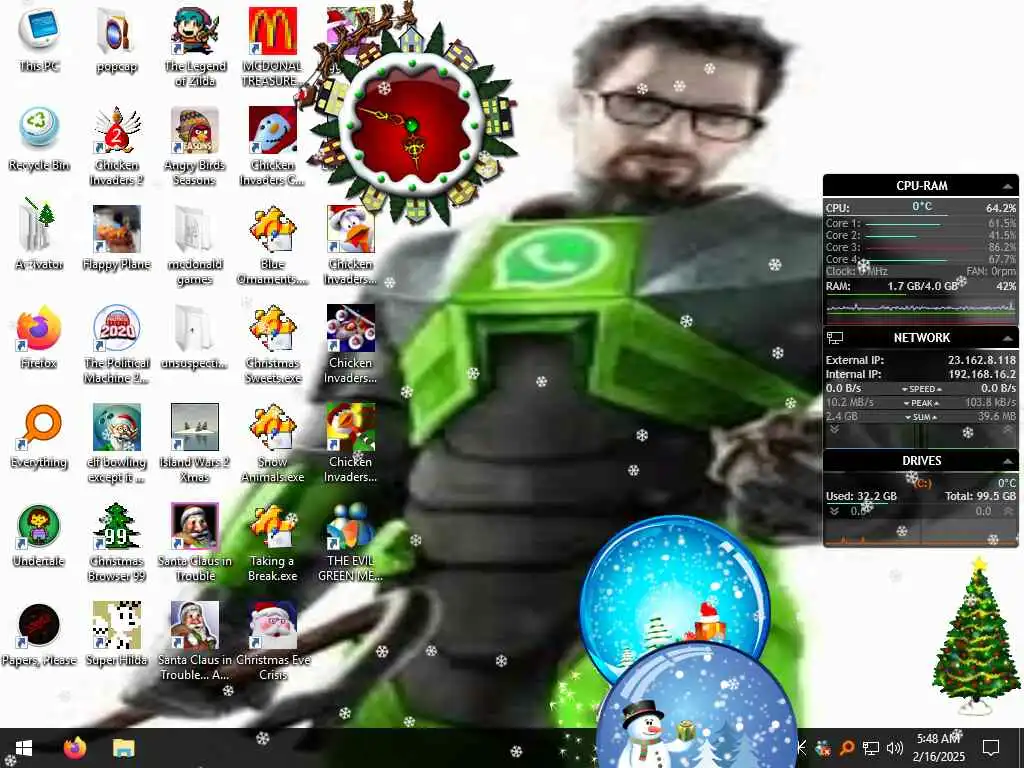This screenshot has width=1024, height=768.
Task: Open the This PC desktop icon
Action: (x=39, y=39)
